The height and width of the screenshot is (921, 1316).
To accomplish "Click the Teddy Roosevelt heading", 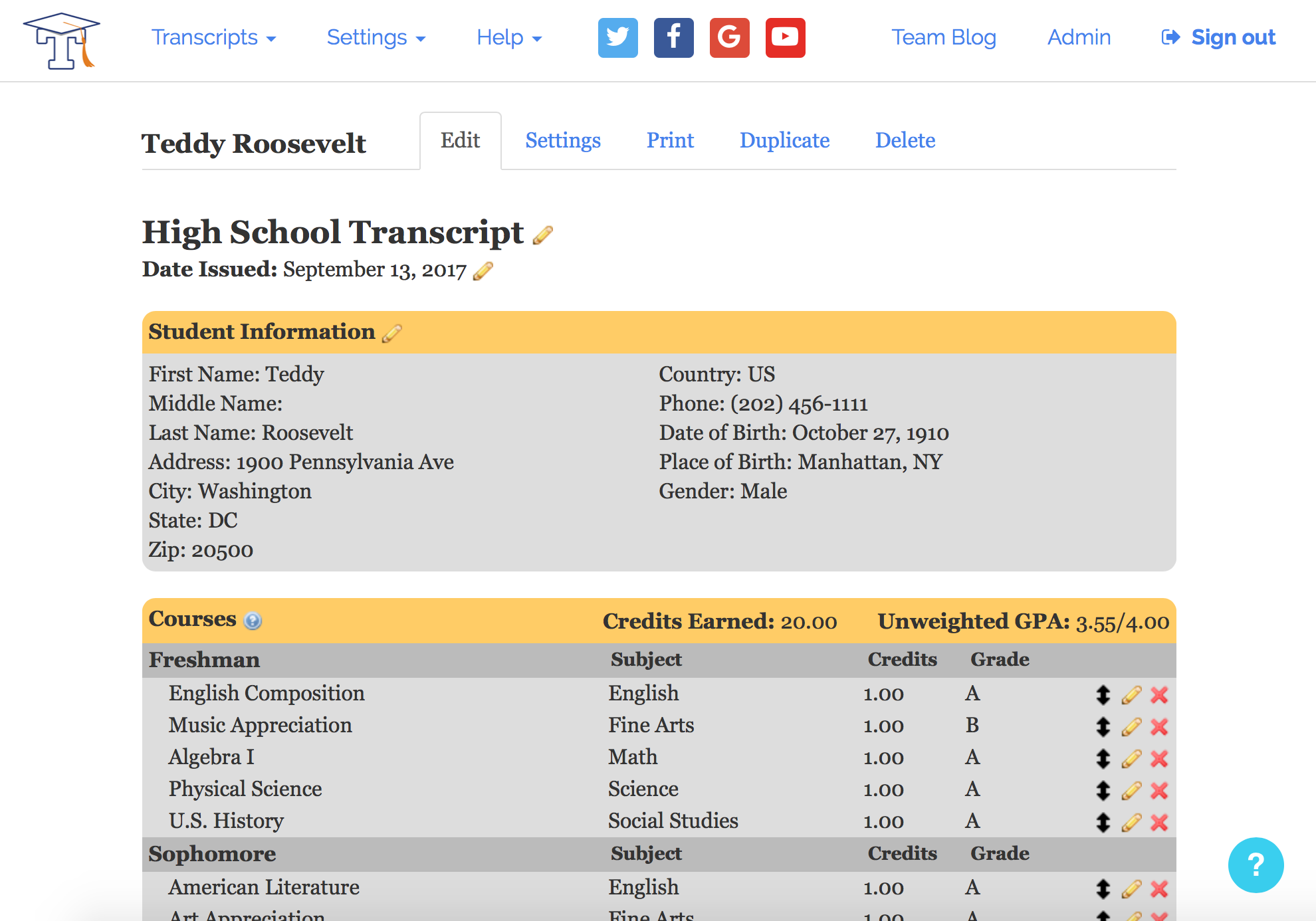I will [x=254, y=144].
